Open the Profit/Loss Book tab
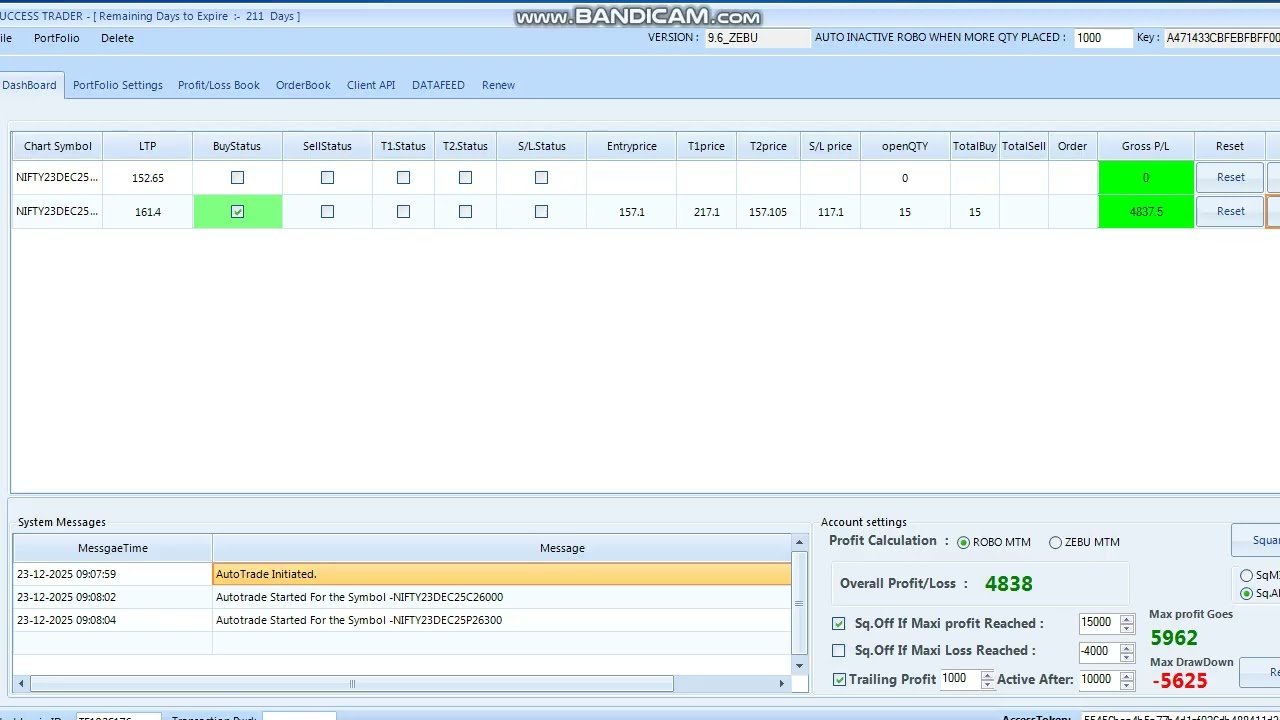 (218, 85)
